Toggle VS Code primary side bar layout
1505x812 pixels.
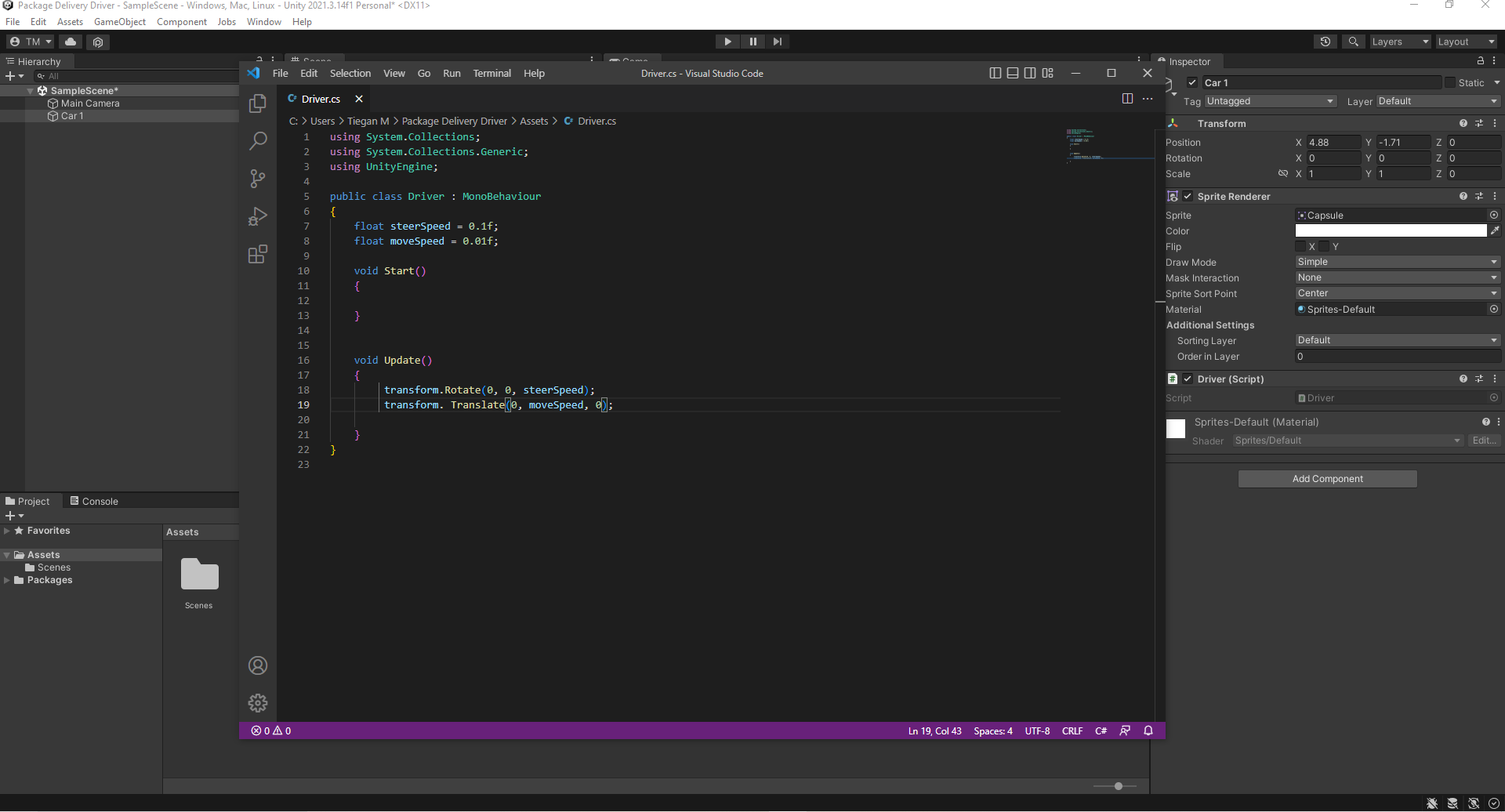[995, 73]
